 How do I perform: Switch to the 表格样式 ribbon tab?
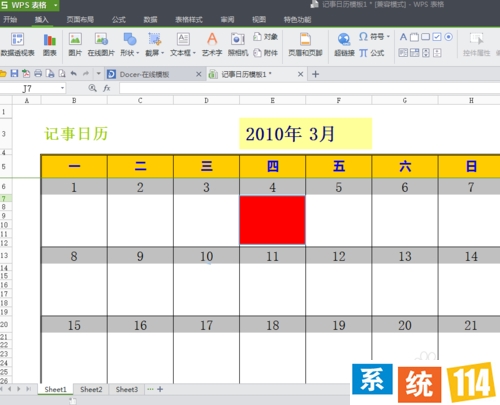(x=189, y=20)
